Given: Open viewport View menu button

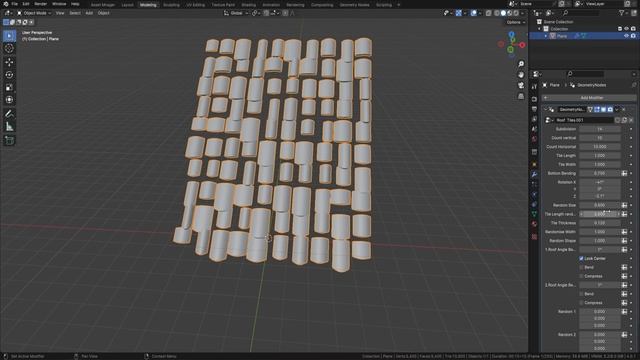Looking at the screenshot, I should click(60, 13).
